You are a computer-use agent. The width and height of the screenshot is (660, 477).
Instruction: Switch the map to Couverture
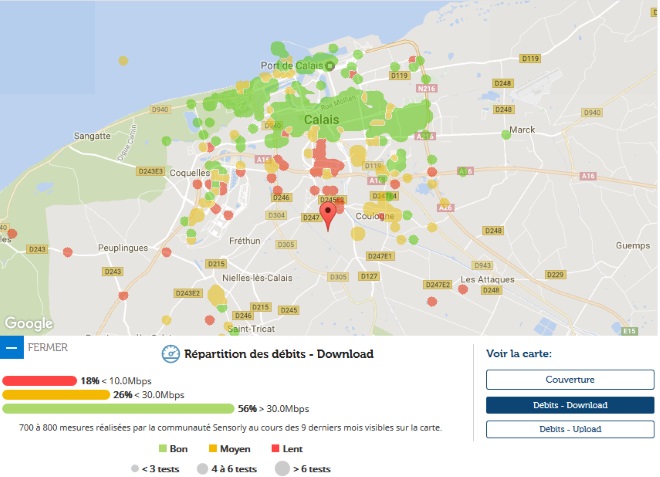570,380
